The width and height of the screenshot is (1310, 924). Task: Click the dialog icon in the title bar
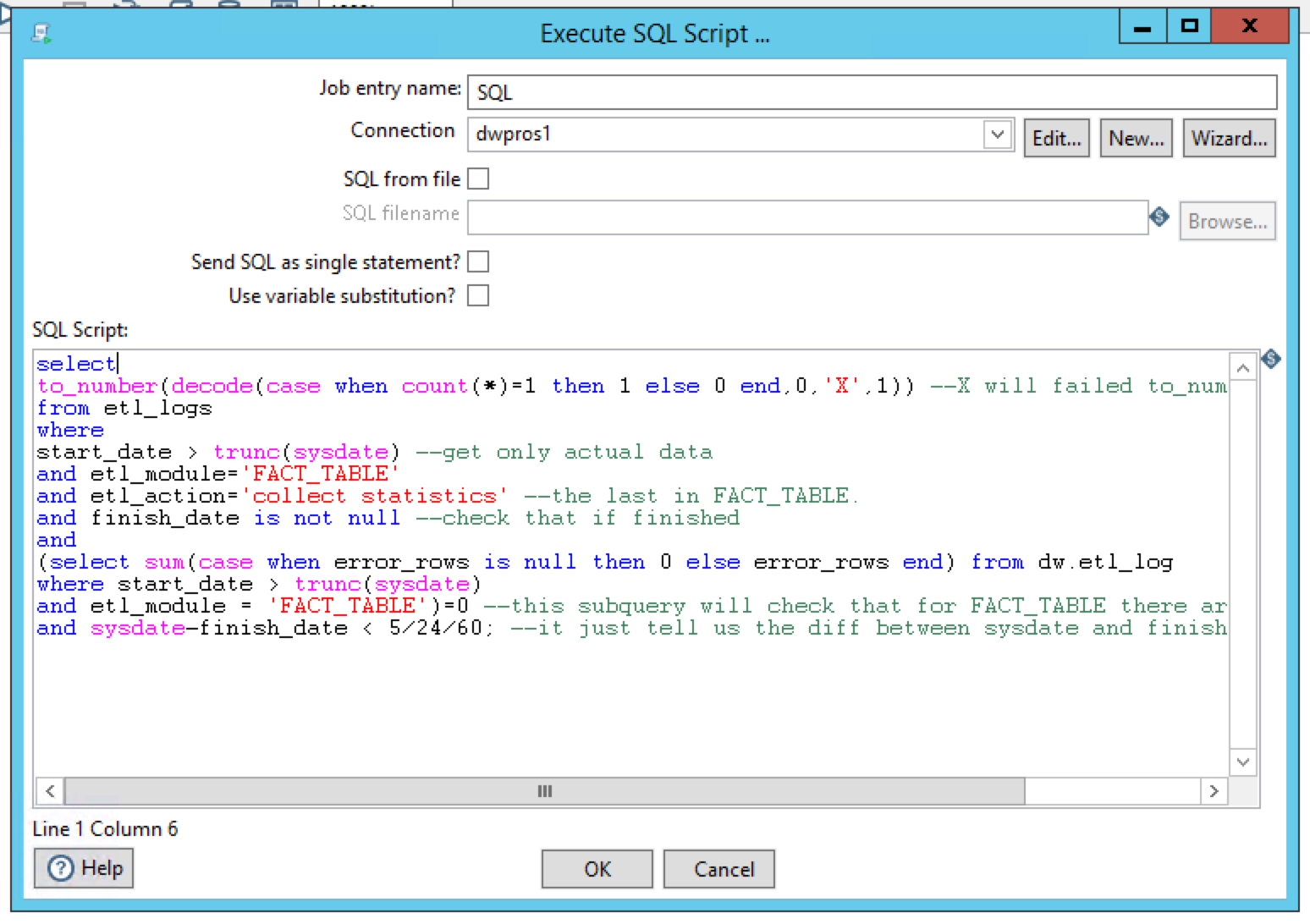point(41,33)
